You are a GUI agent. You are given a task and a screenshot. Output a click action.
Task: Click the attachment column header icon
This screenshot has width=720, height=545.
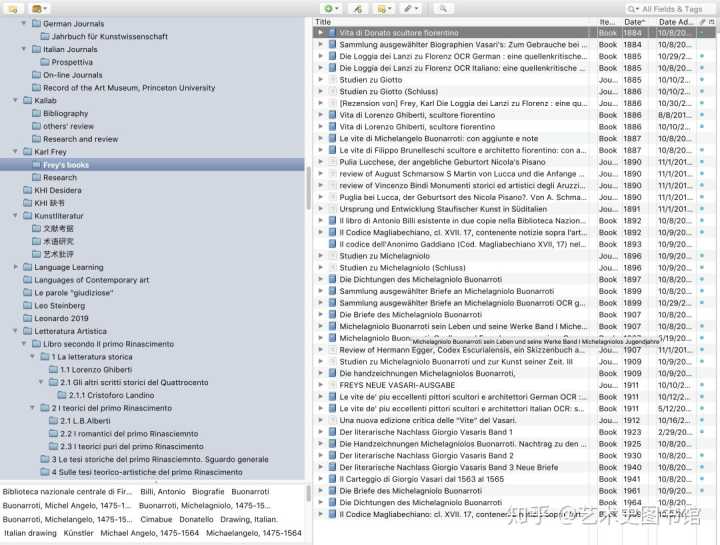click(x=702, y=22)
